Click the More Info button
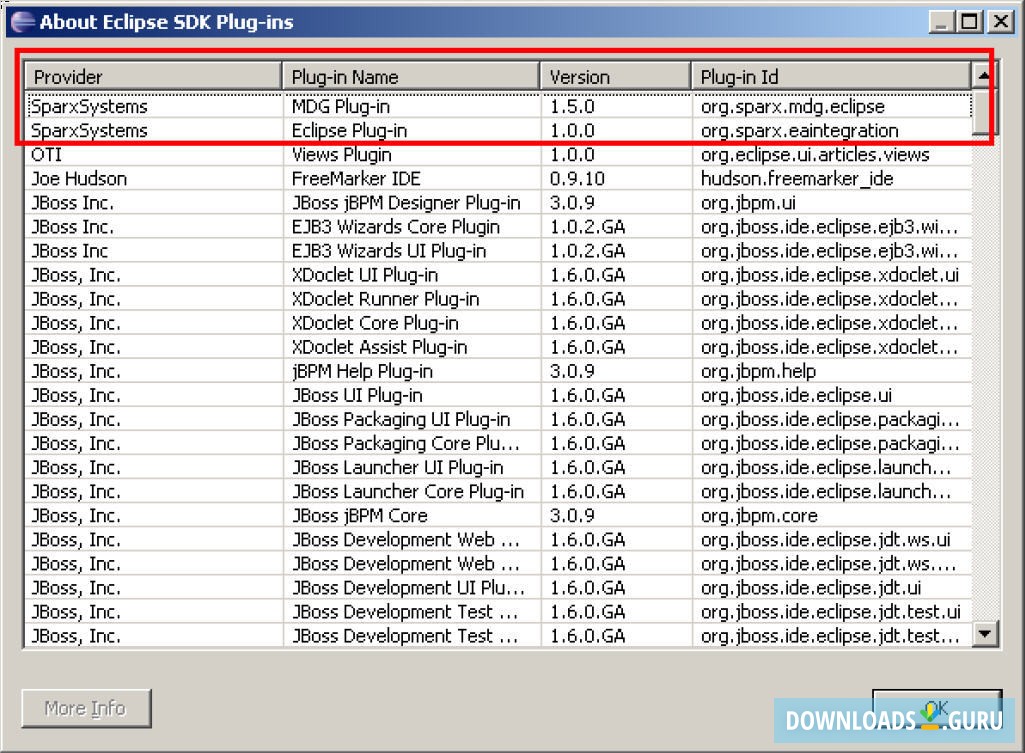 point(86,708)
